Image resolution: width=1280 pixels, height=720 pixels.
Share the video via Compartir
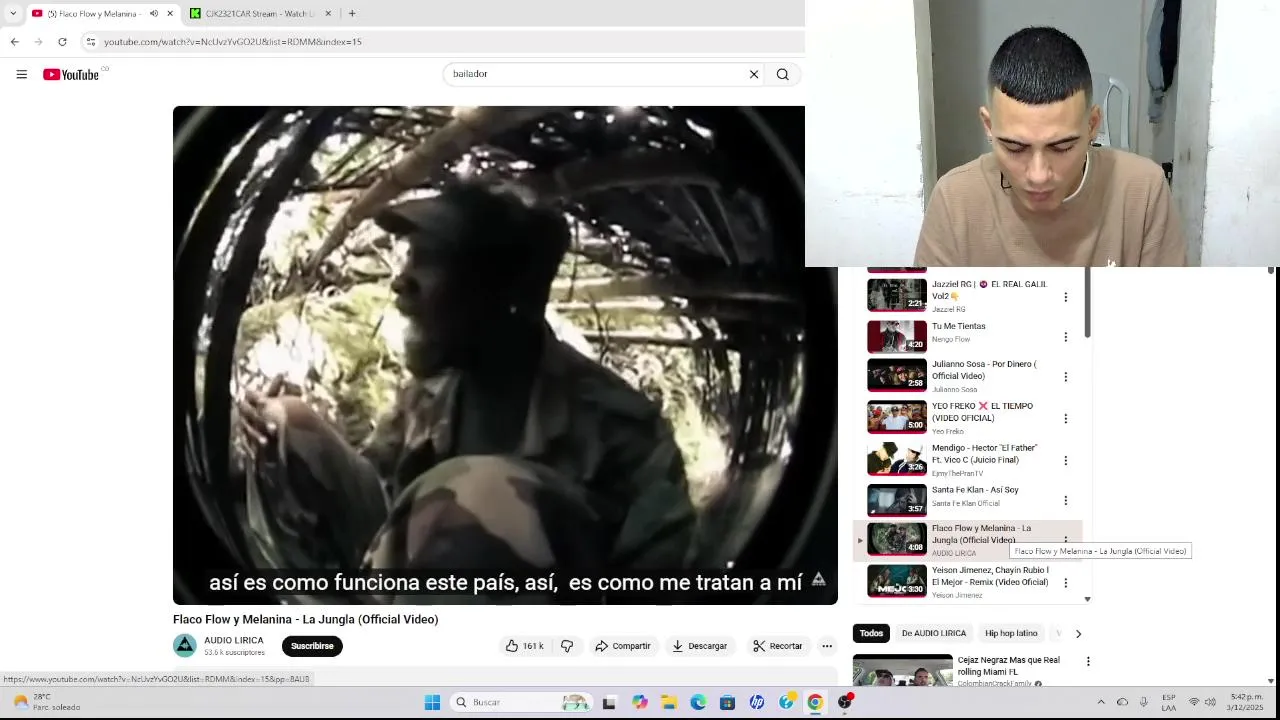coord(623,646)
